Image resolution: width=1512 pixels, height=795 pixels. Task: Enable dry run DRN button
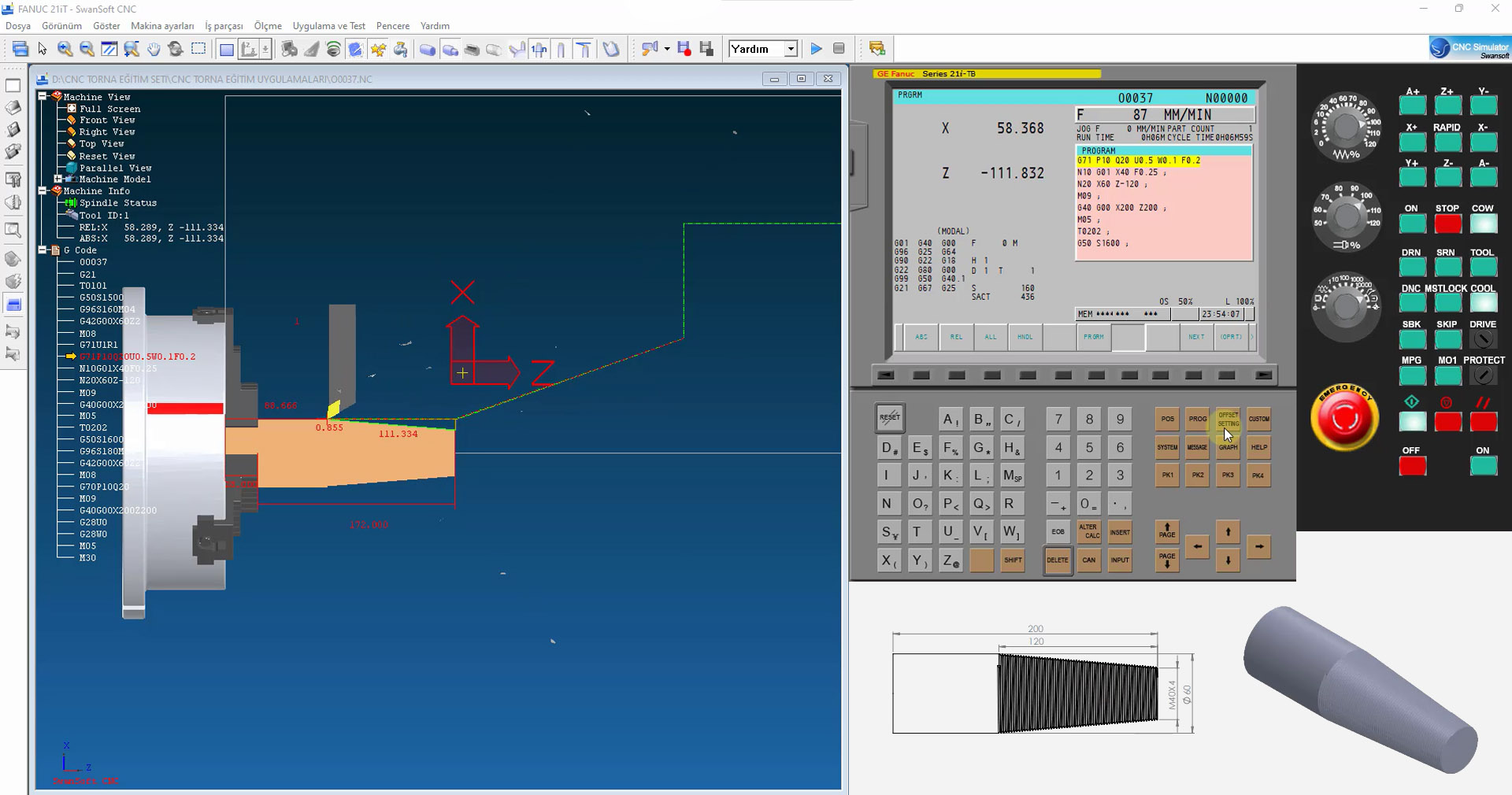[x=1412, y=268]
